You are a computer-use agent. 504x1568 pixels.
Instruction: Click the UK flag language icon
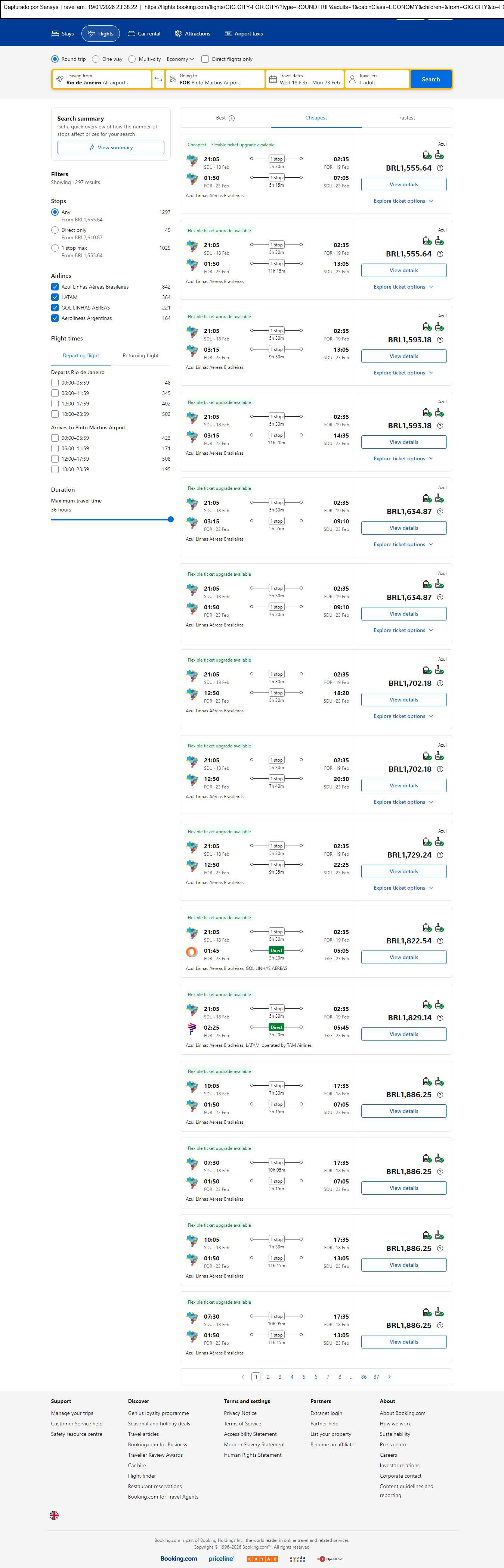[54, 1515]
